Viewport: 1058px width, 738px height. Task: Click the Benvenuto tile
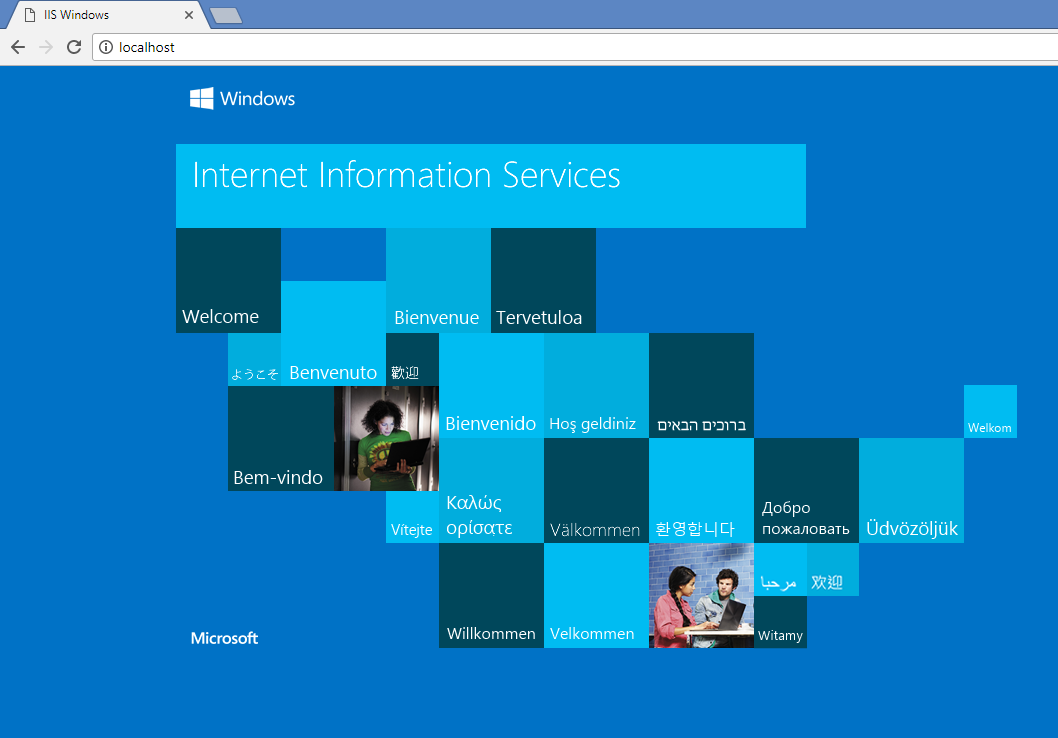pyautogui.click(x=333, y=333)
